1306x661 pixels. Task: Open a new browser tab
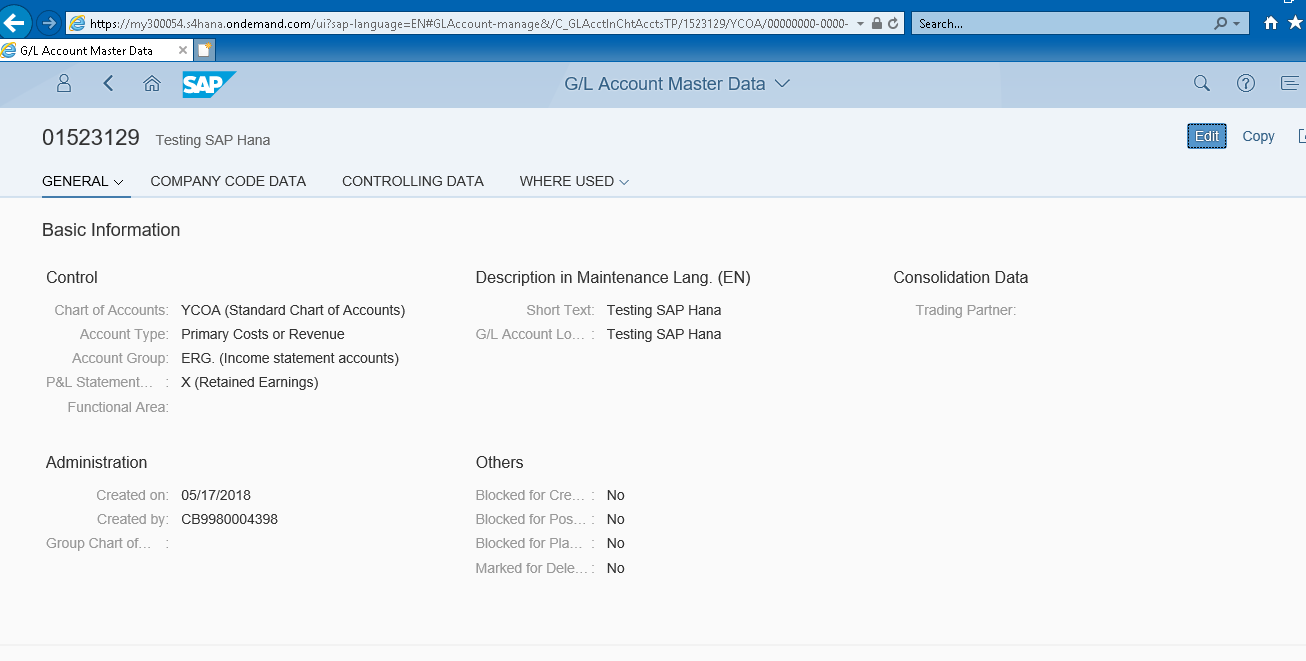(204, 50)
